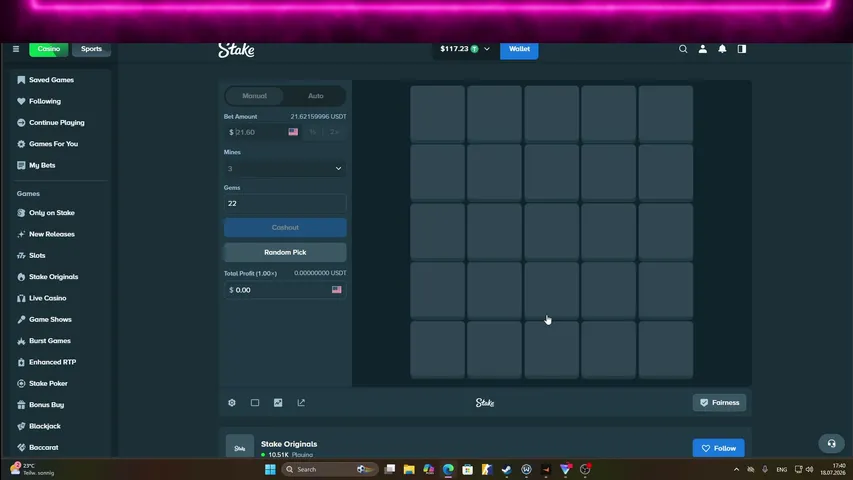The width and height of the screenshot is (853, 480).
Task: Open game settings gear icon
Action: tap(232, 403)
